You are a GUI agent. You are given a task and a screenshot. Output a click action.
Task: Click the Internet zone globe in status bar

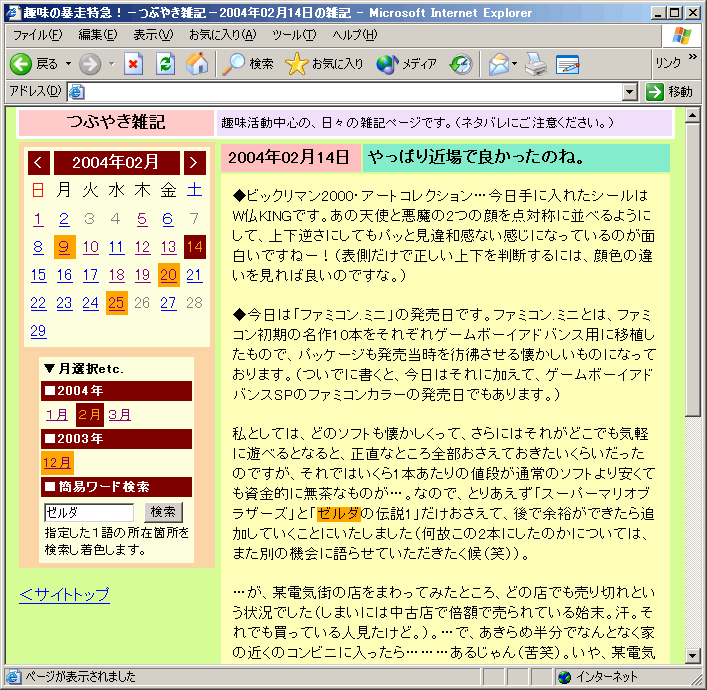[x=564, y=676]
